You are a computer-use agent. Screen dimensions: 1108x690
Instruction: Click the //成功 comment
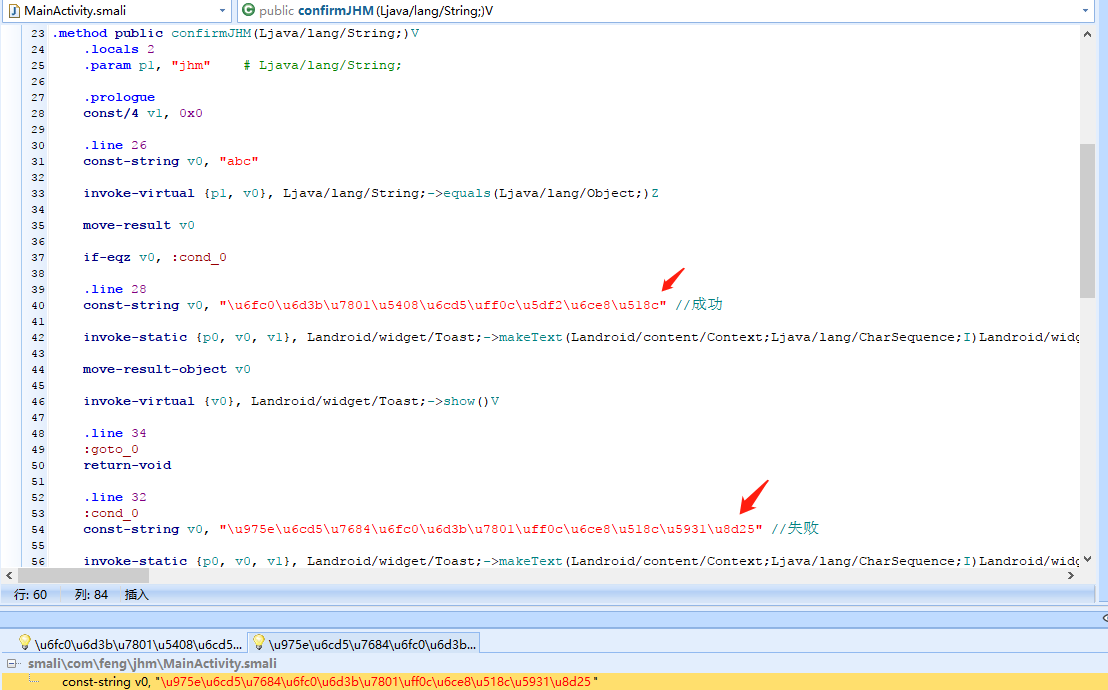tap(698, 305)
